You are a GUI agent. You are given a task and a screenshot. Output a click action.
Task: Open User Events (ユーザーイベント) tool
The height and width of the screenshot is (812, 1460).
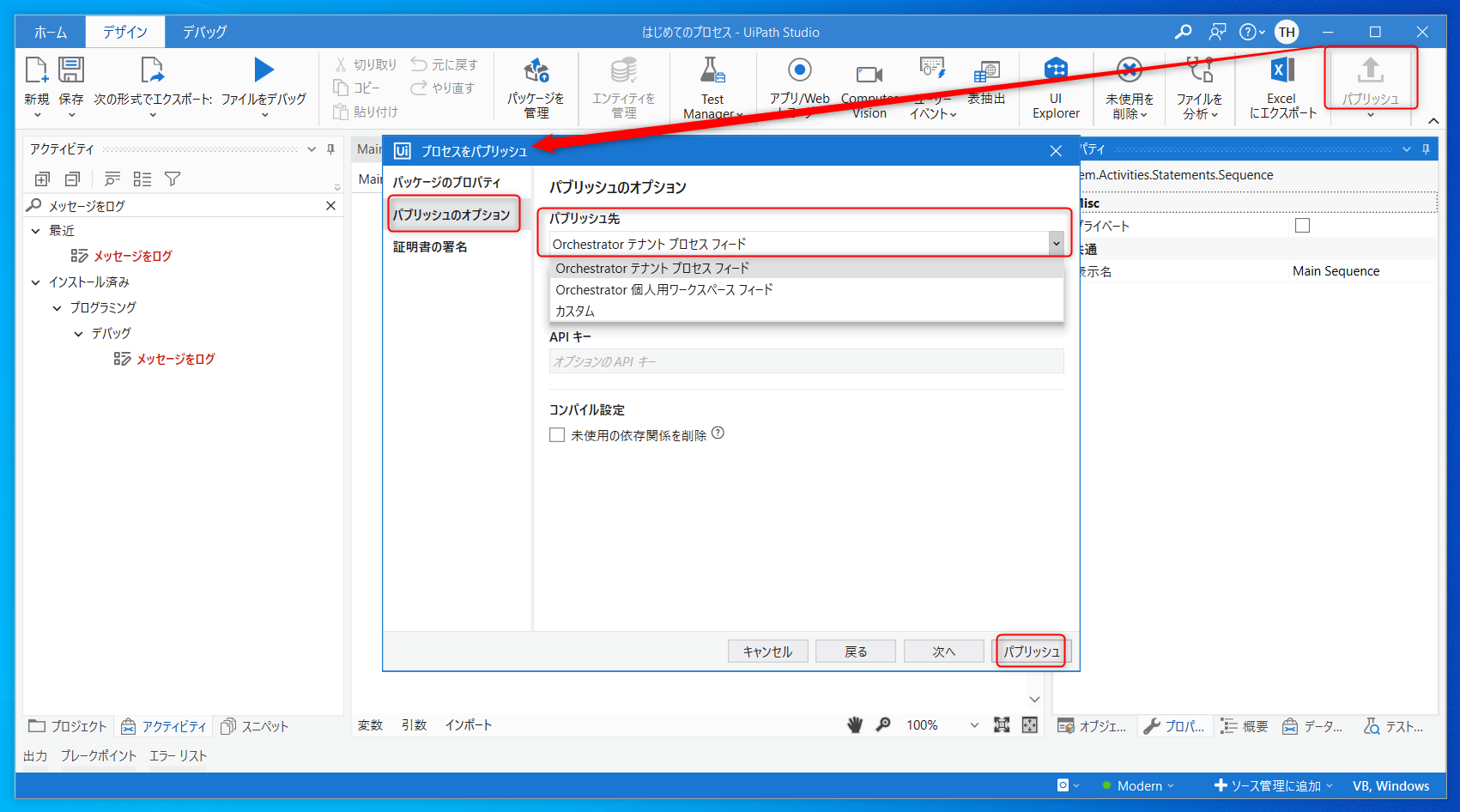(932, 69)
